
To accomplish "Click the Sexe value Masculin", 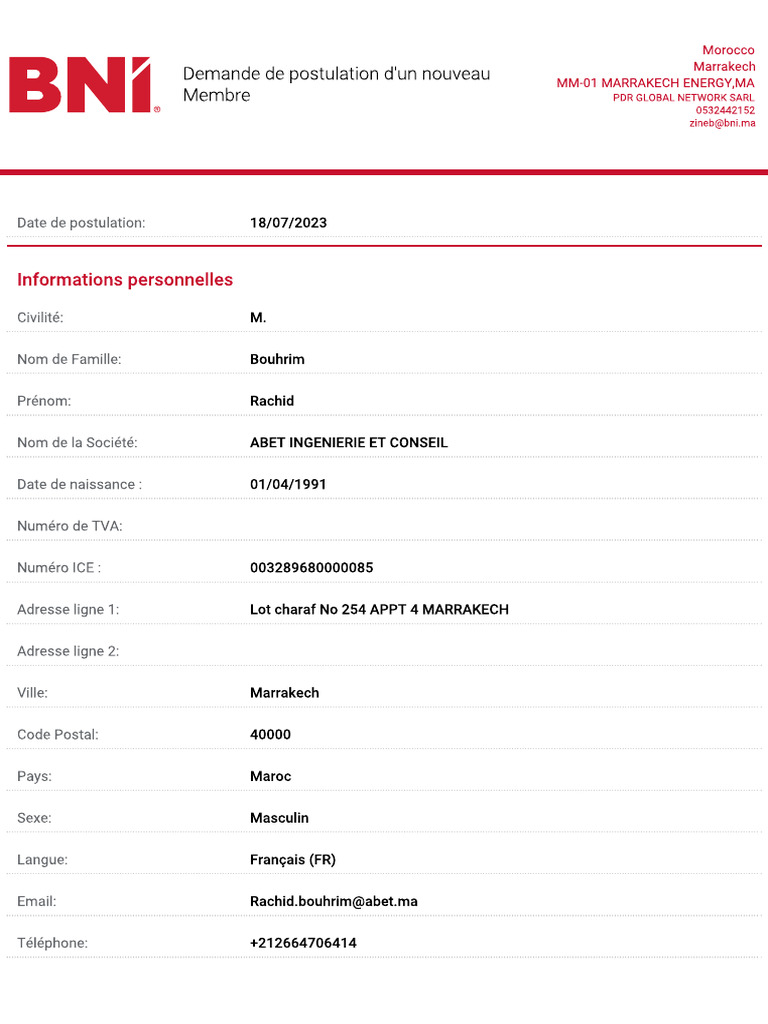I will coord(279,818).
